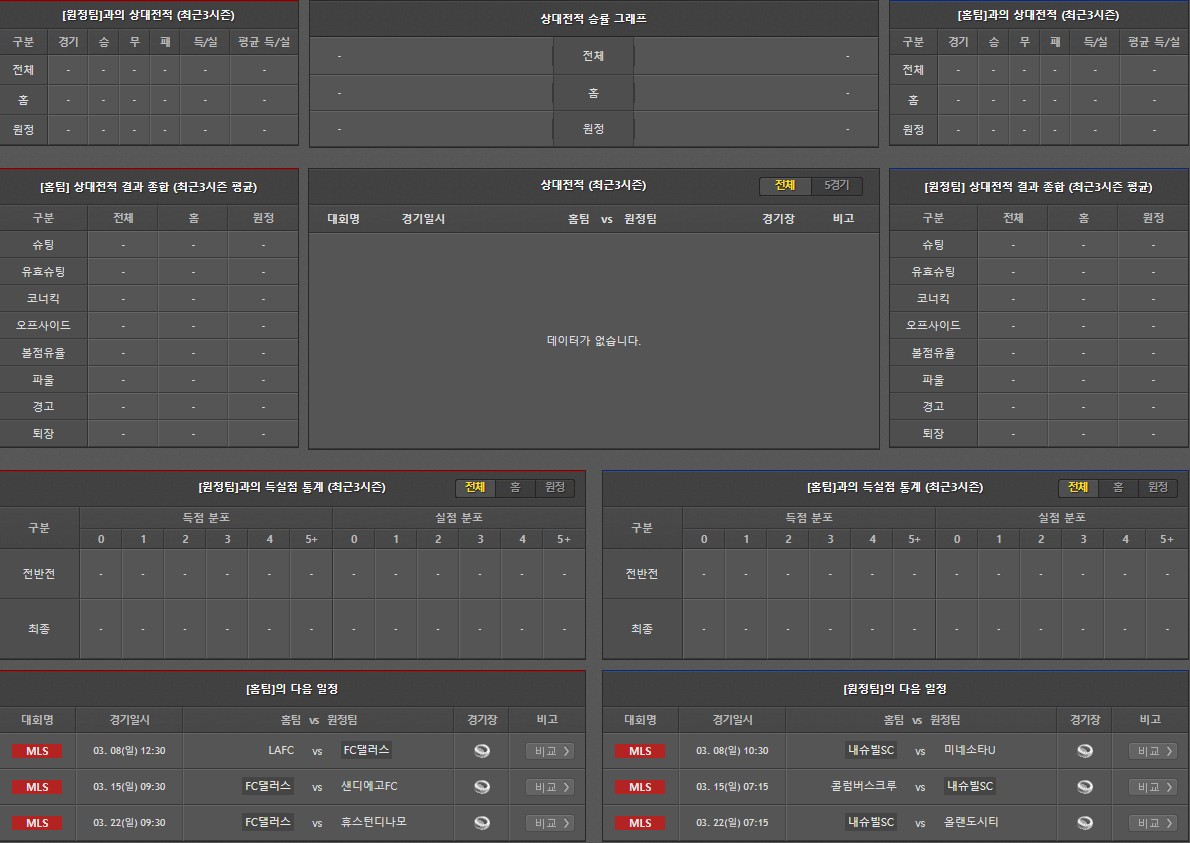Select 원정 filter in [홈팀]과의 득실점 통계
The image size is (1190, 843).
coord(1157,488)
